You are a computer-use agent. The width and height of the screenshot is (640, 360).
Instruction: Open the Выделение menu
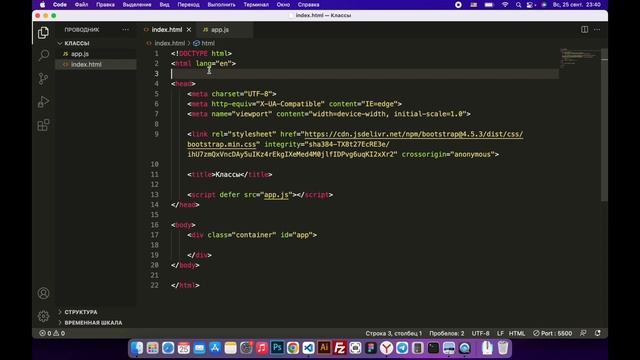[x=137, y=5]
